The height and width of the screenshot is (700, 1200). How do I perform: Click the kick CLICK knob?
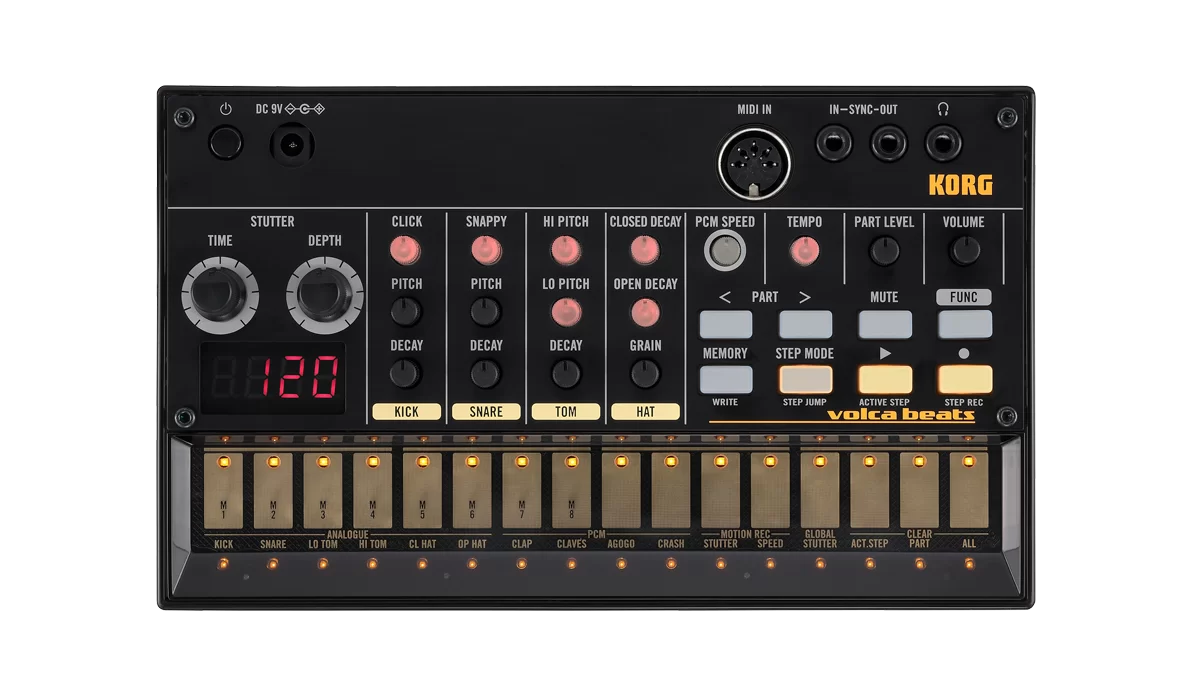(406, 250)
